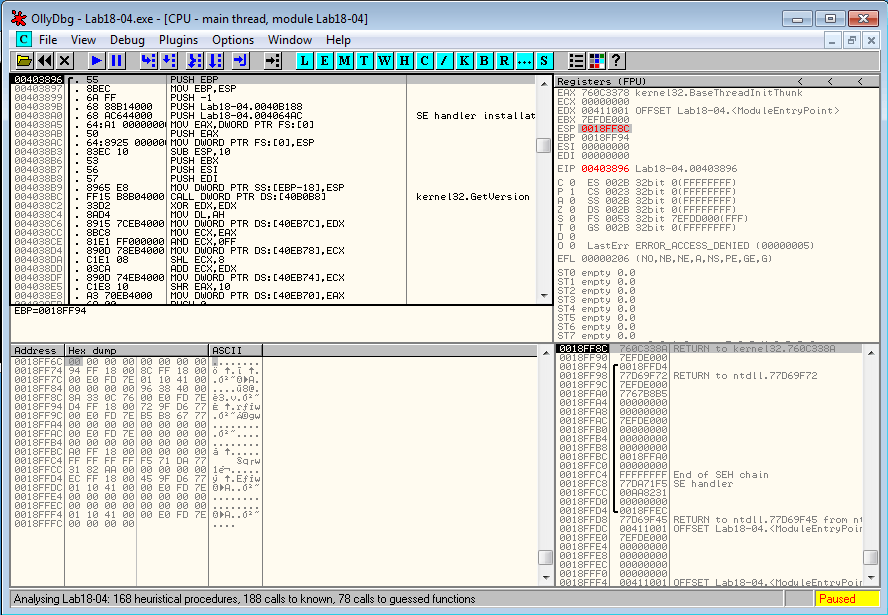Restart the program with the rewind icon
The image size is (888, 615).
44,61
